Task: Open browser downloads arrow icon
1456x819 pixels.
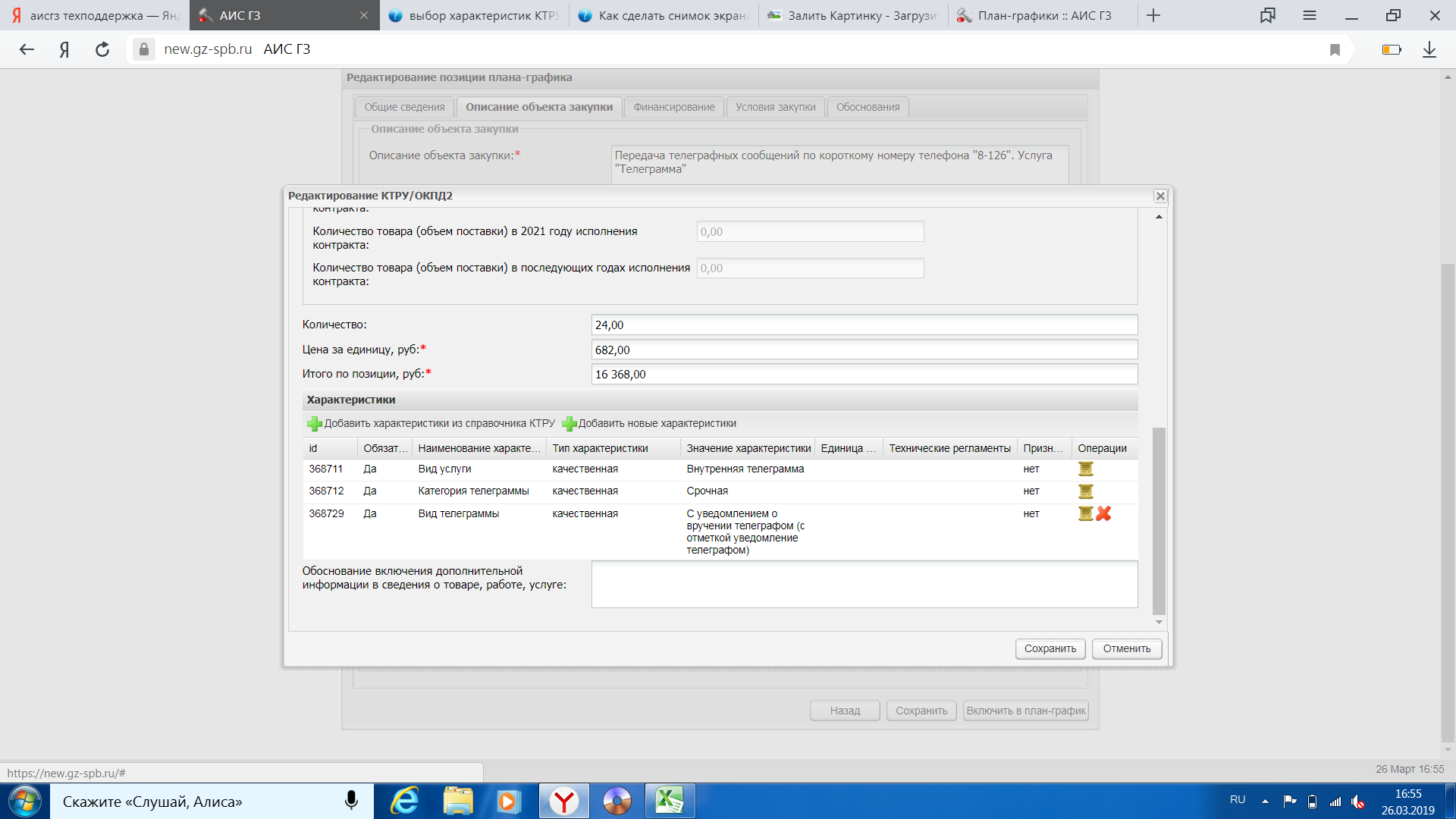Action: click(x=1429, y=50)
